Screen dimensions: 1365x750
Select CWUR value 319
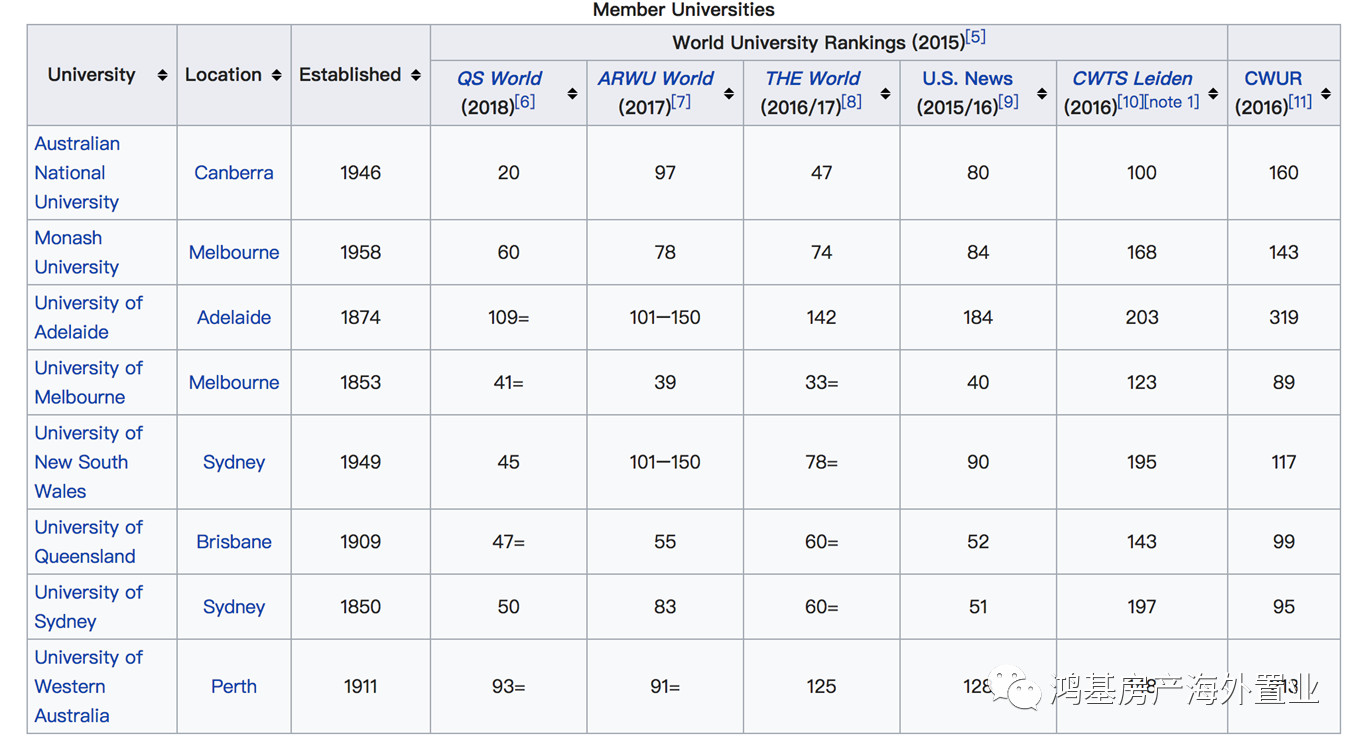pyautogui.click(x=1283, y=318)
